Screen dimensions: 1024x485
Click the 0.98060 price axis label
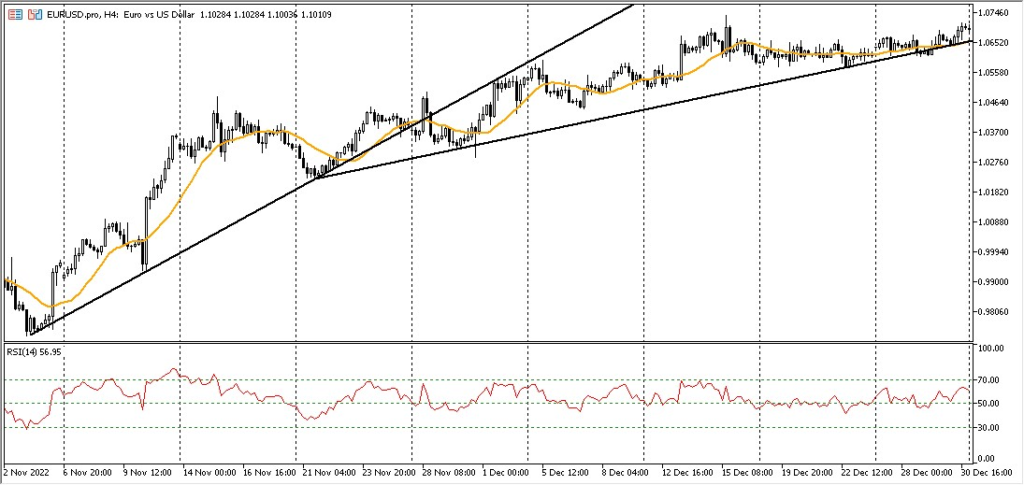995,312
